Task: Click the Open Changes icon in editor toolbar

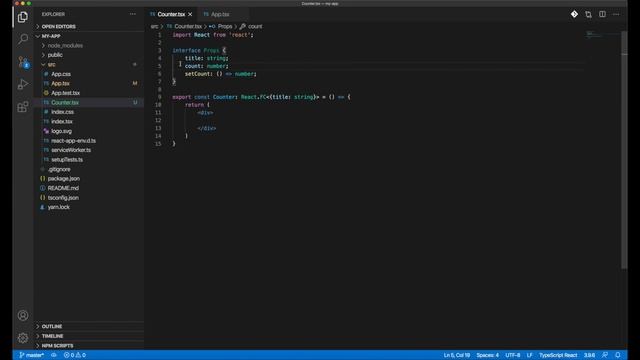Action: 588,14
